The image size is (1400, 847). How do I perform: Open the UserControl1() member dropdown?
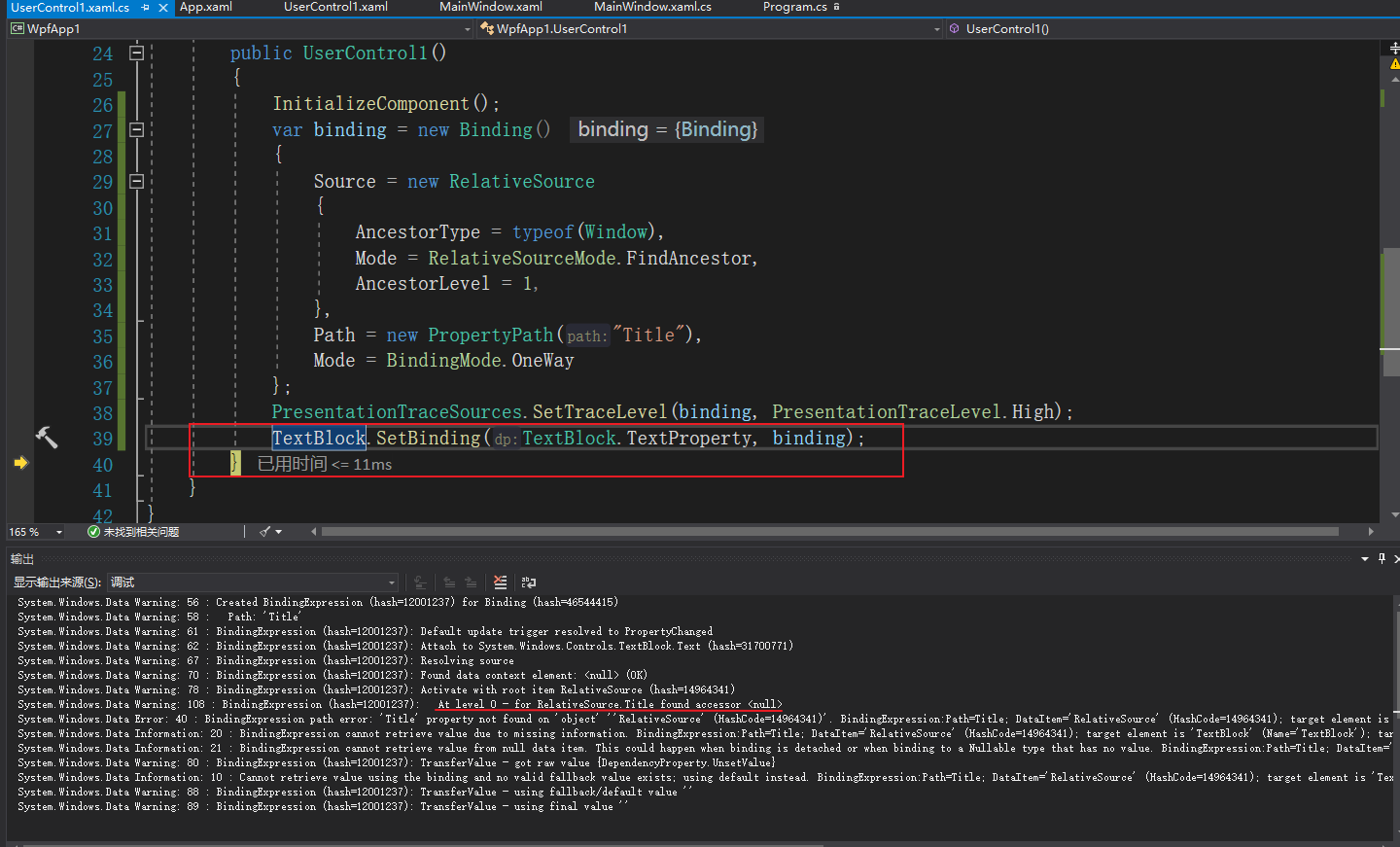(1167, 29)
